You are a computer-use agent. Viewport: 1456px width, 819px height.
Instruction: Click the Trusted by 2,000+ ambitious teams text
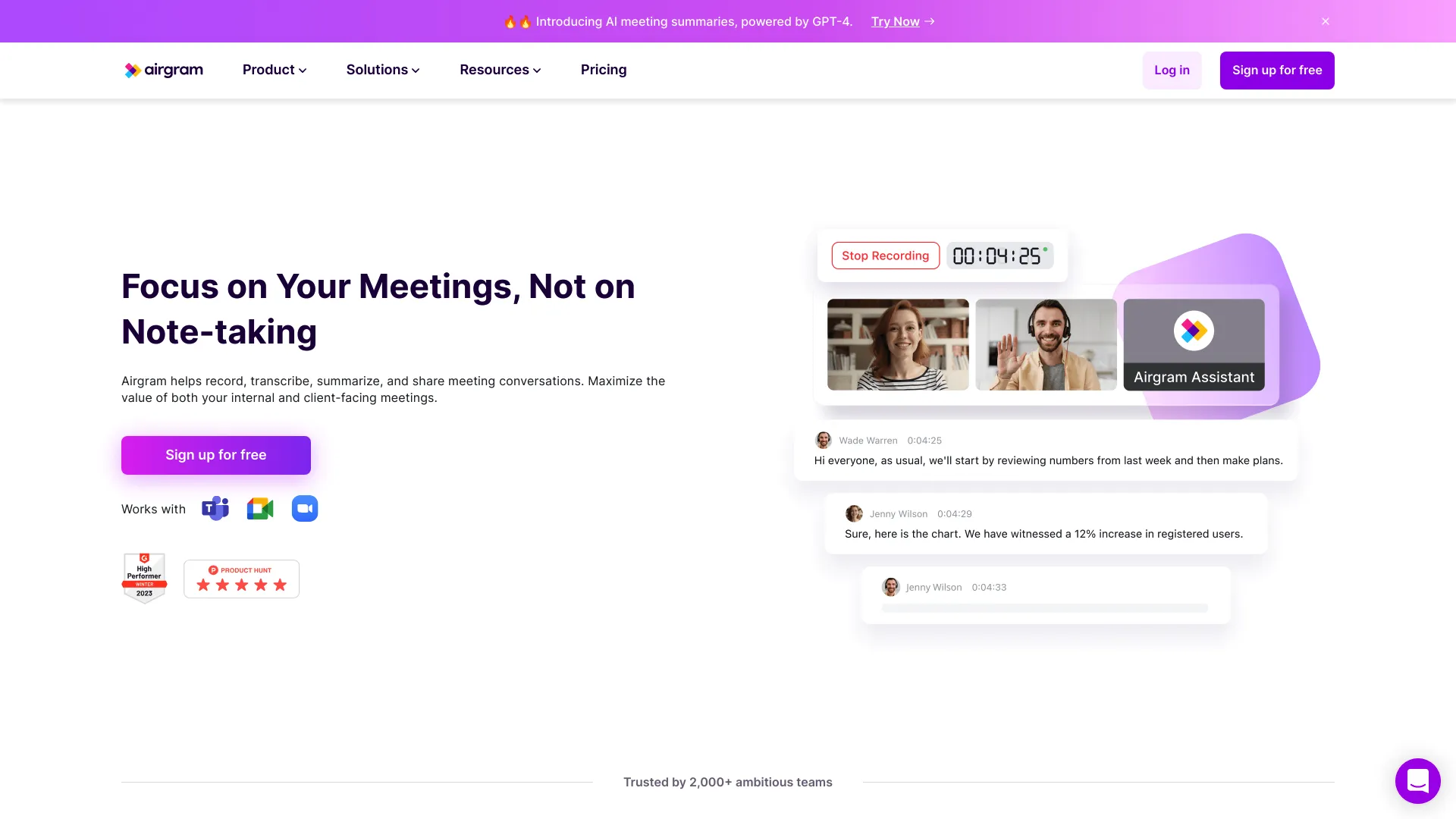(728, 782)
